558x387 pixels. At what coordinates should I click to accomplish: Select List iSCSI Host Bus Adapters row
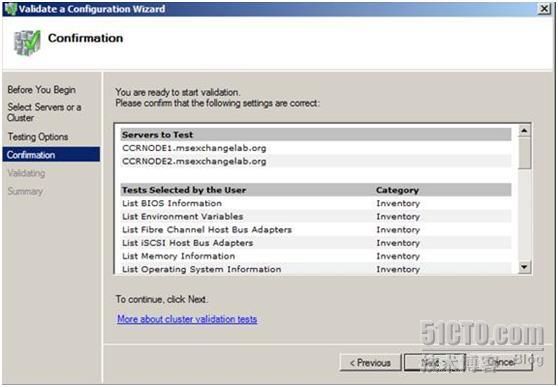click(x=316, y=243)
